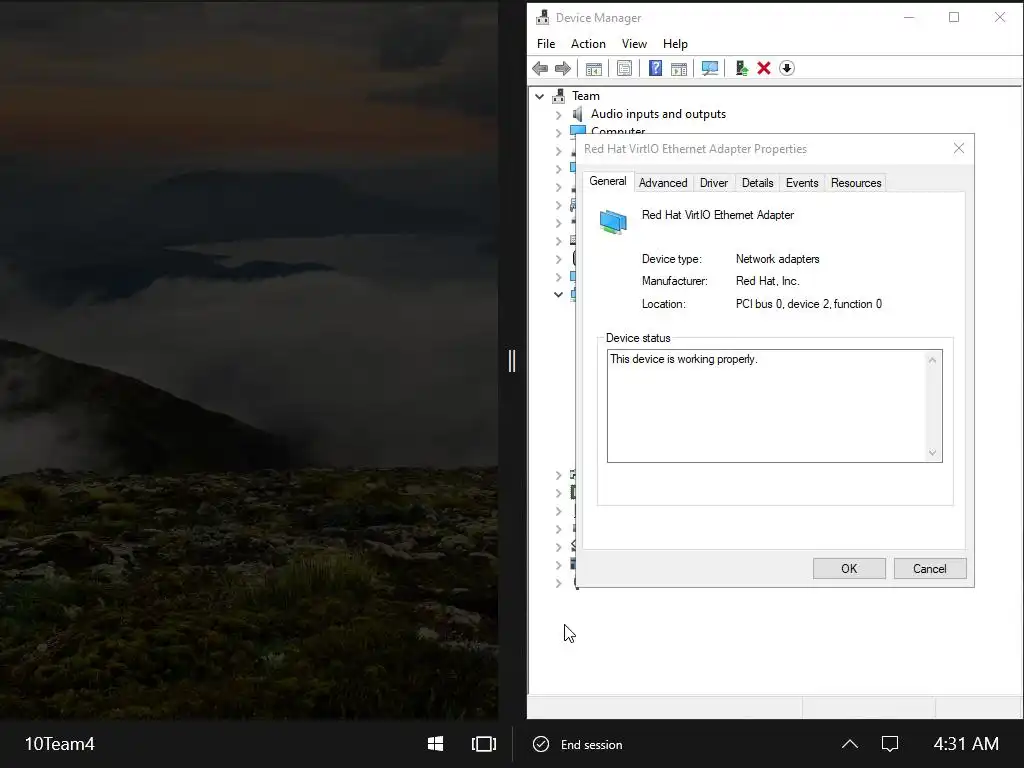
Task: Click the taskbar clock showing 4:31 AM
Action: (966, 744)
